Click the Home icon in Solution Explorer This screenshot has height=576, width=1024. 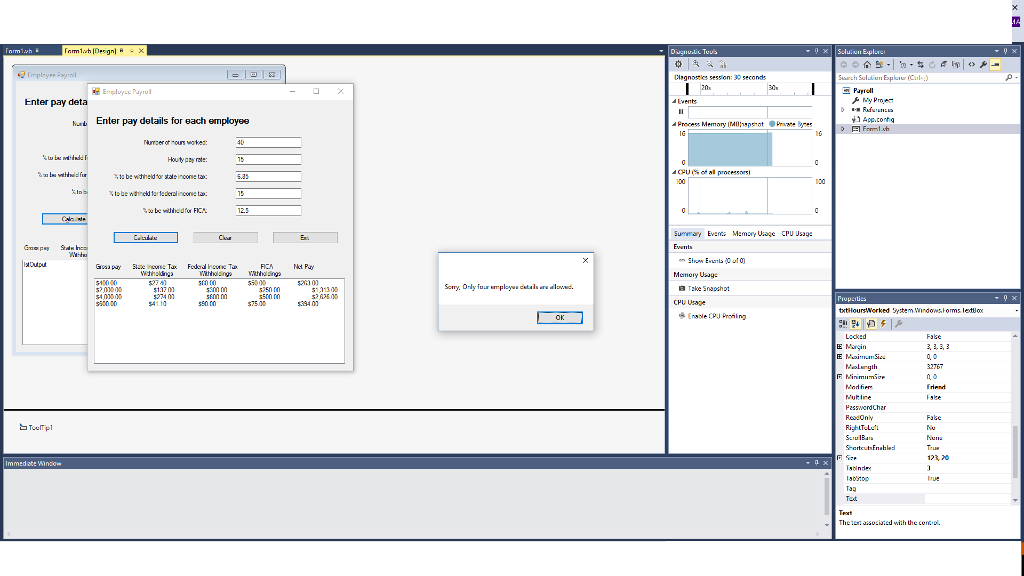[x=867, y=64]
